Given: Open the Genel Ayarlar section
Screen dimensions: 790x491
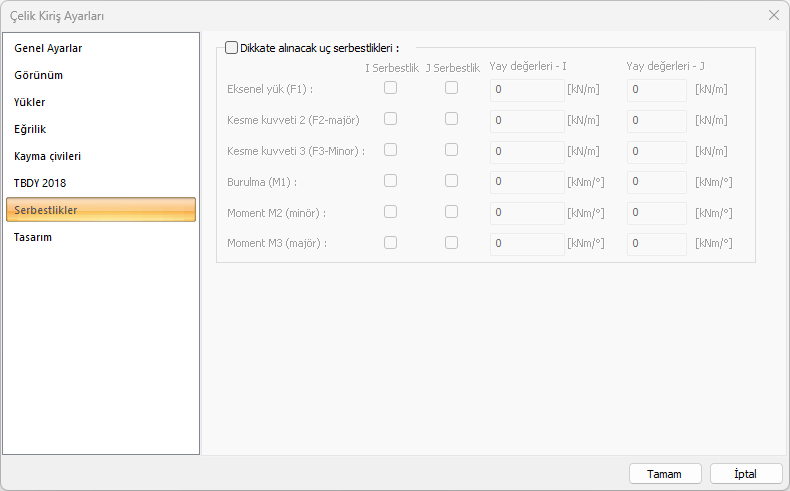Looking at the screenshot, I should click(x=48, y=48).
